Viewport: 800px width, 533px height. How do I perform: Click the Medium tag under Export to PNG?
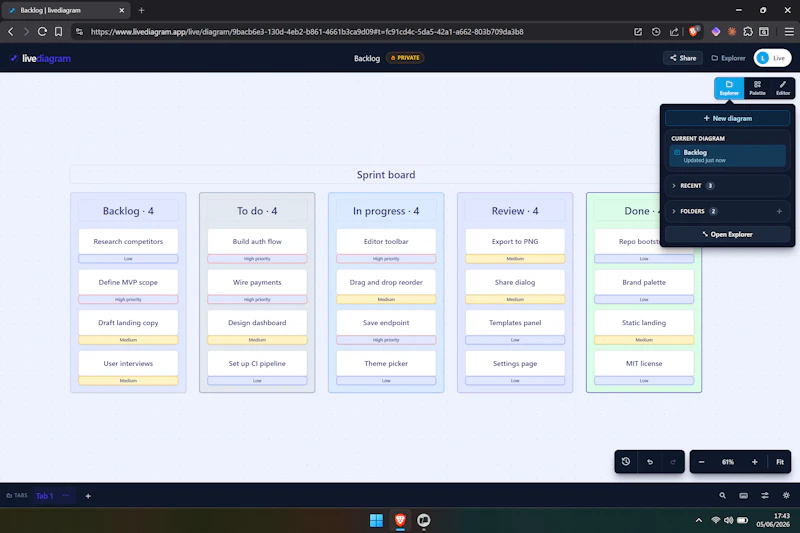click(x=515, y=259)
